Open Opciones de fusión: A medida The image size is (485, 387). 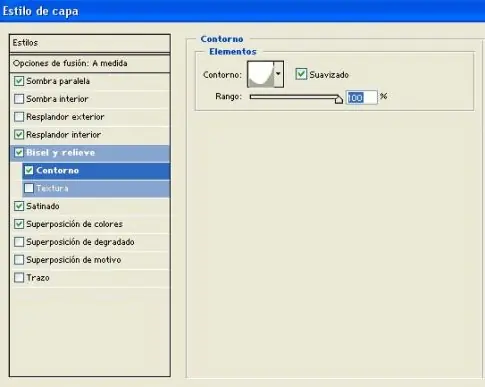[x=90, y=63]
